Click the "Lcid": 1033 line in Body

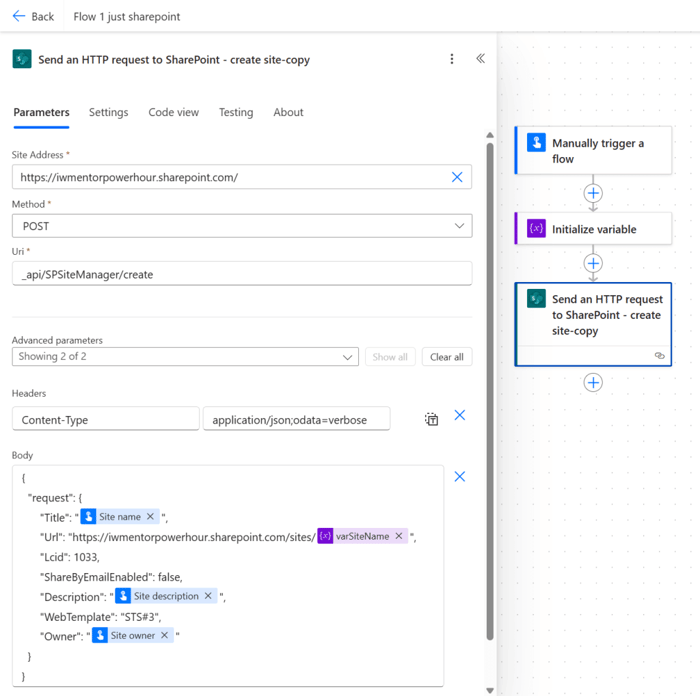coord(70,557)
